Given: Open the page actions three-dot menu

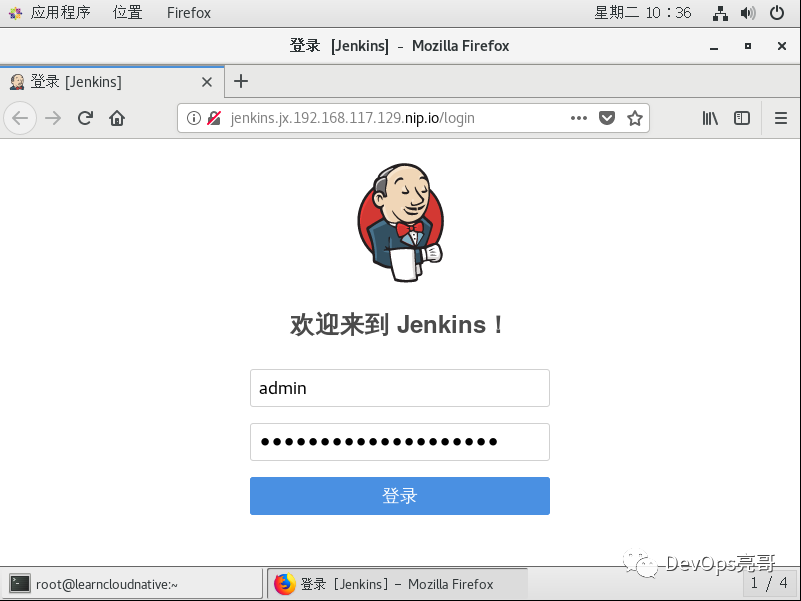Looking at the screenshot, I should pos(578,118).
